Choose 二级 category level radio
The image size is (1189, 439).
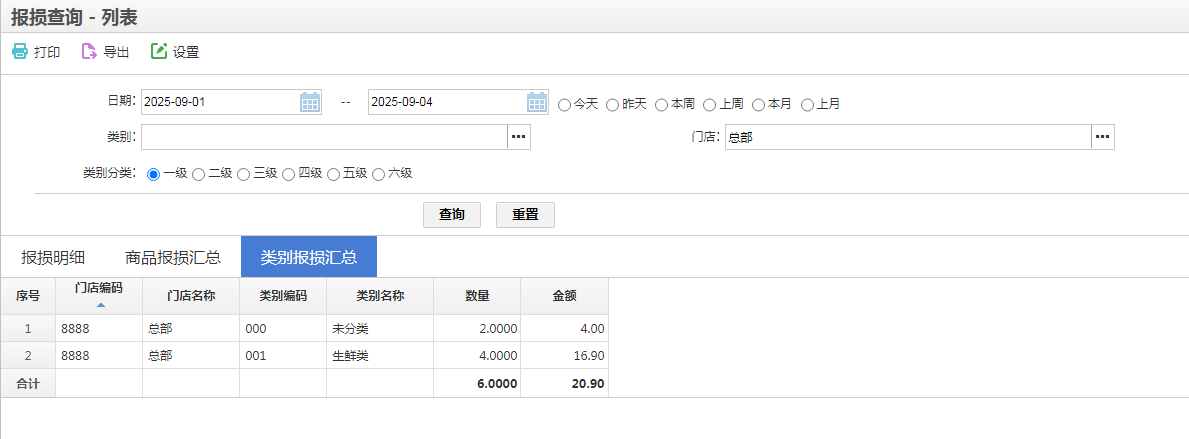[199, 174]
